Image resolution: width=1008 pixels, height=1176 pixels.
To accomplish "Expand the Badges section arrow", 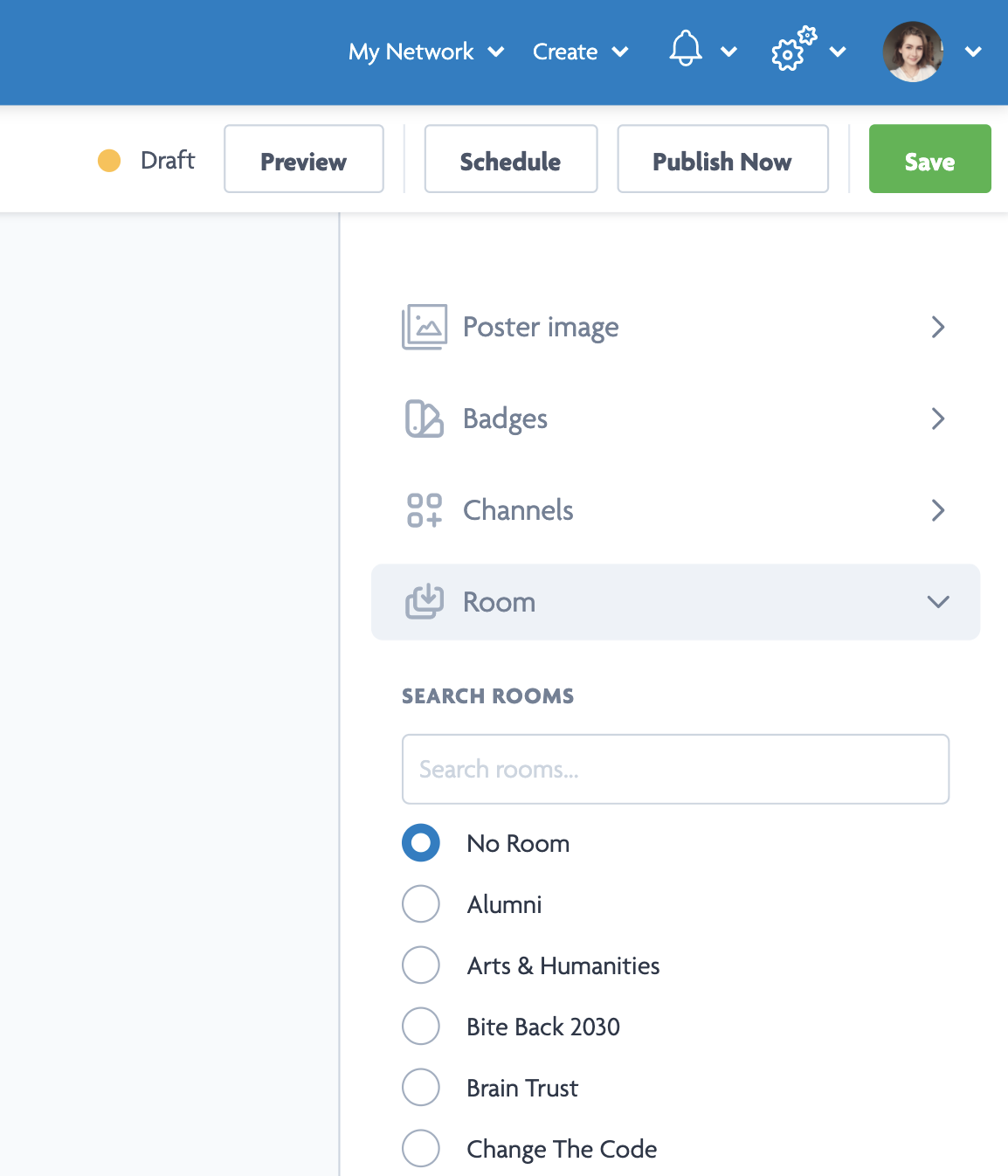I will (938, 419).
